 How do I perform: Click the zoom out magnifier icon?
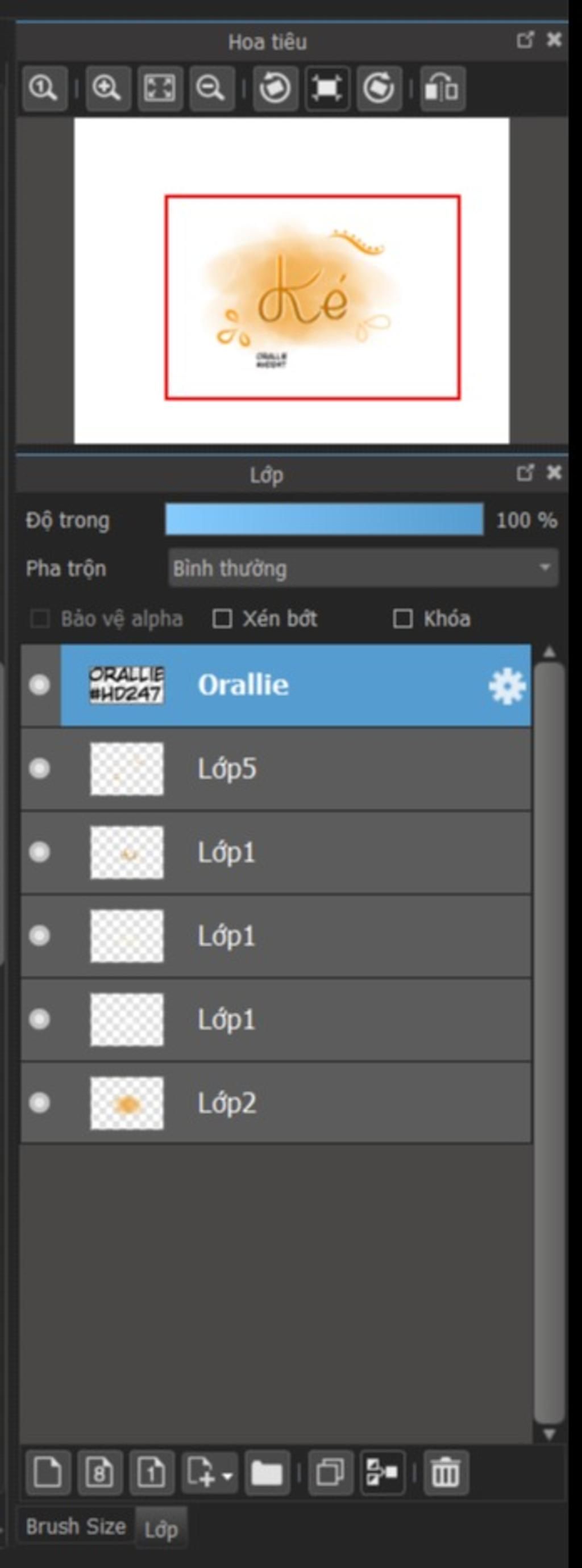pos(212,89)
